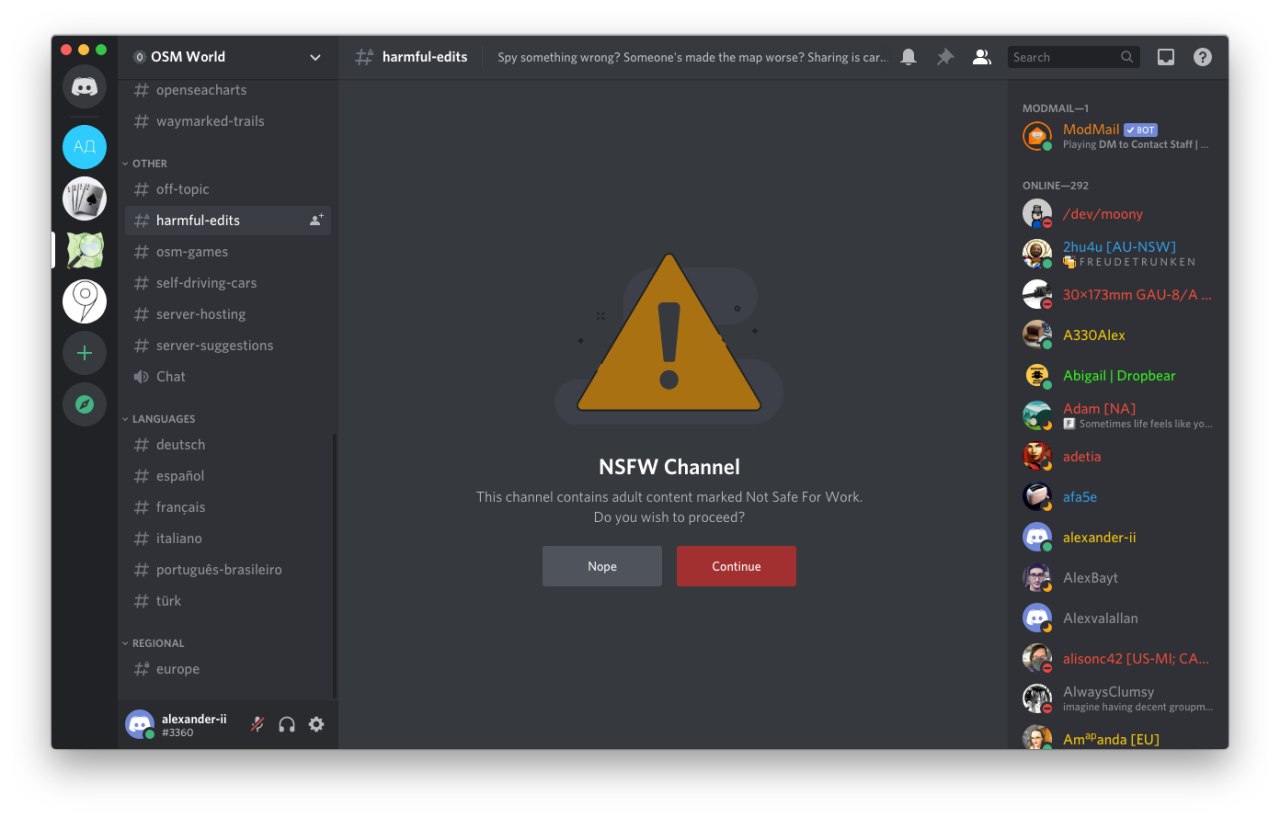This screenshot has width=1280, height=817.
Task: Click alexander-ii avatar in user panel
Action: [140, 724]
